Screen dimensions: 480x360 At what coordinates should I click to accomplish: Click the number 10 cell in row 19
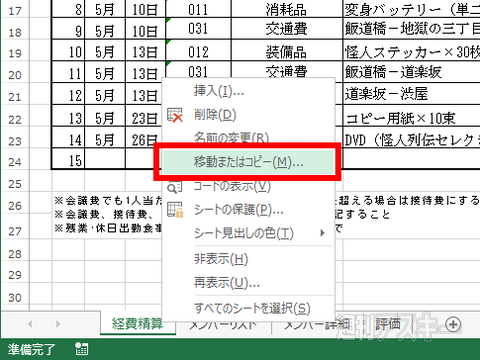(x=68, y=51)
